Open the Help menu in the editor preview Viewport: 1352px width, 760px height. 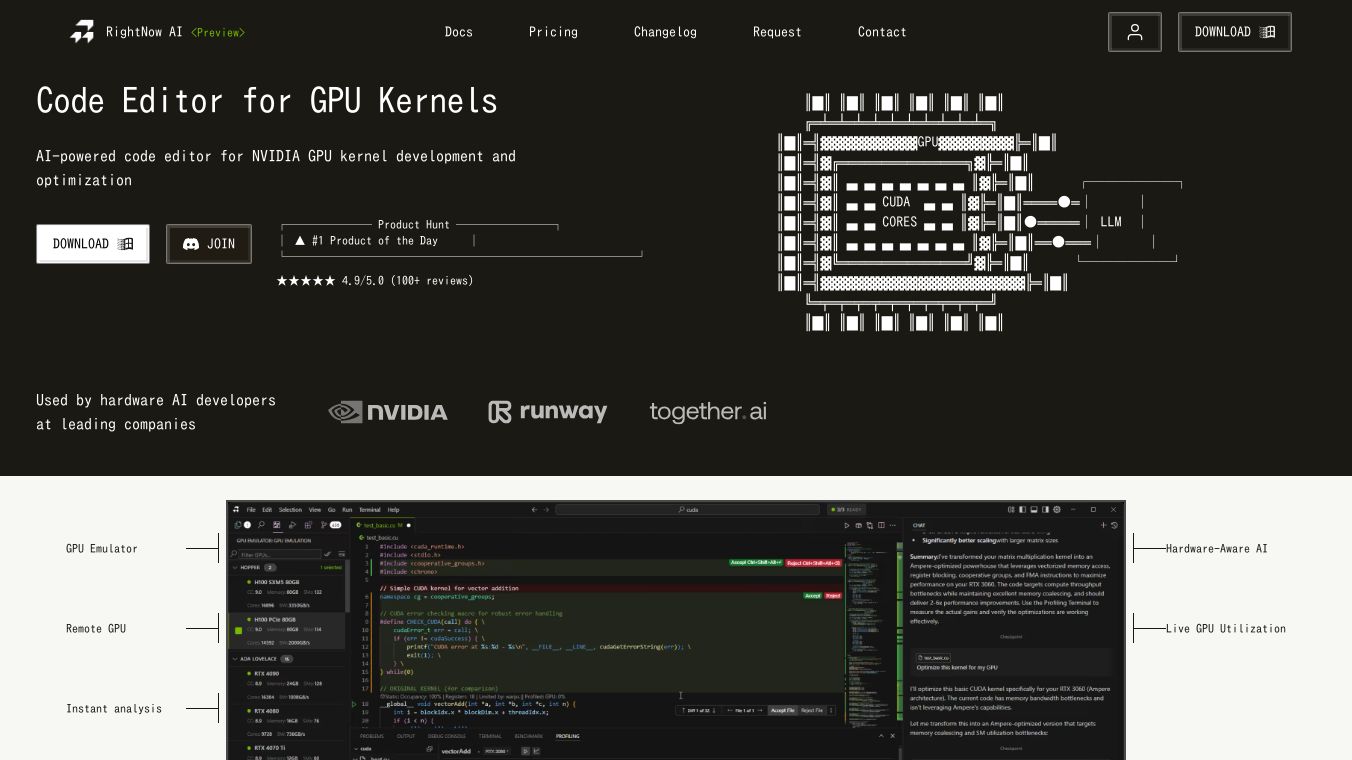tap(393, 510)
